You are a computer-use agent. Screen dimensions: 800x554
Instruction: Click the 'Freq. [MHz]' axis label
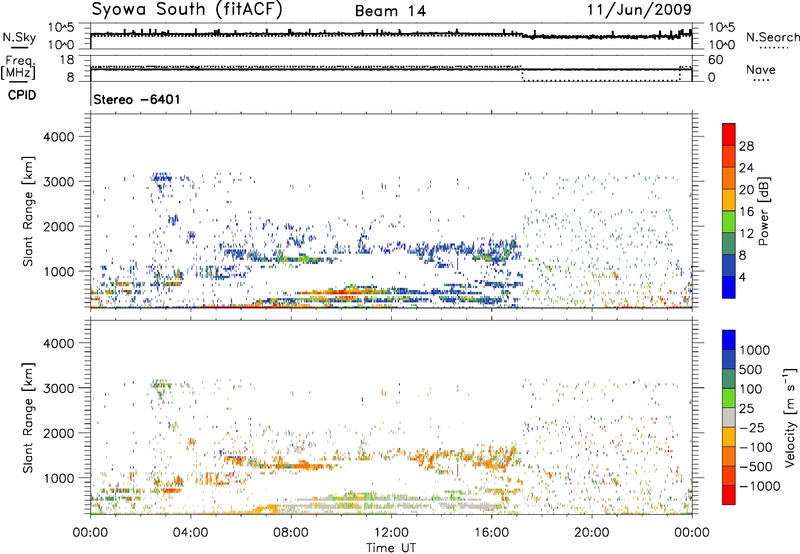point(19,68)
